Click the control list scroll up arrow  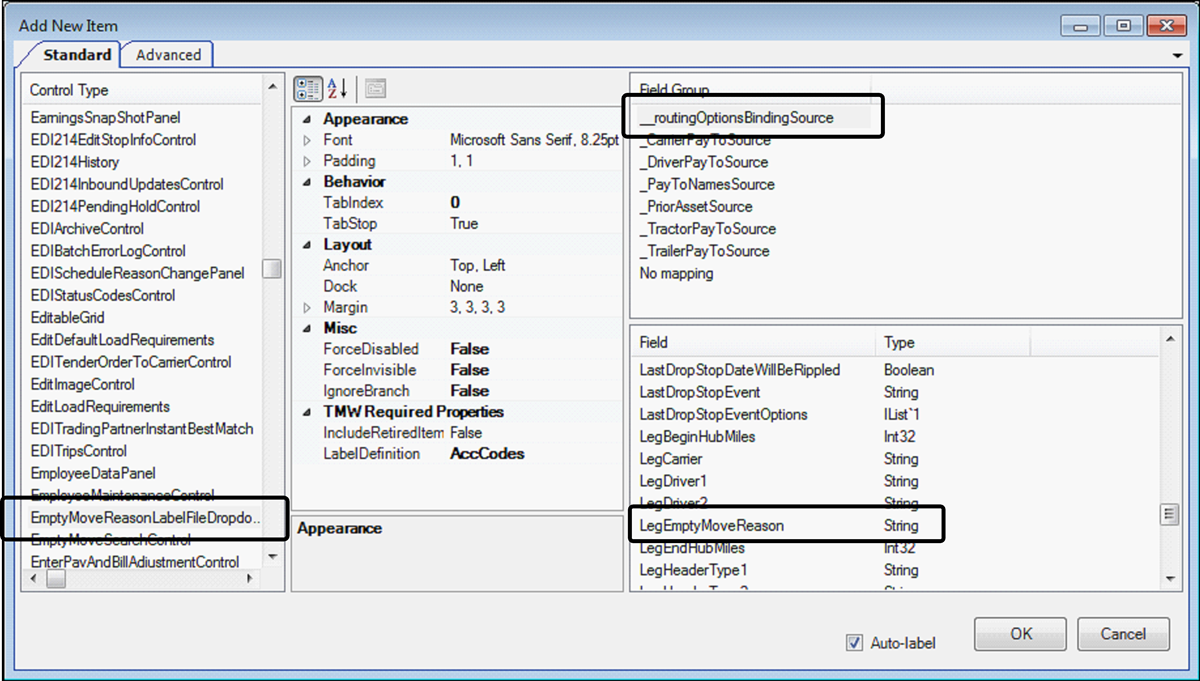pos(273,89)
